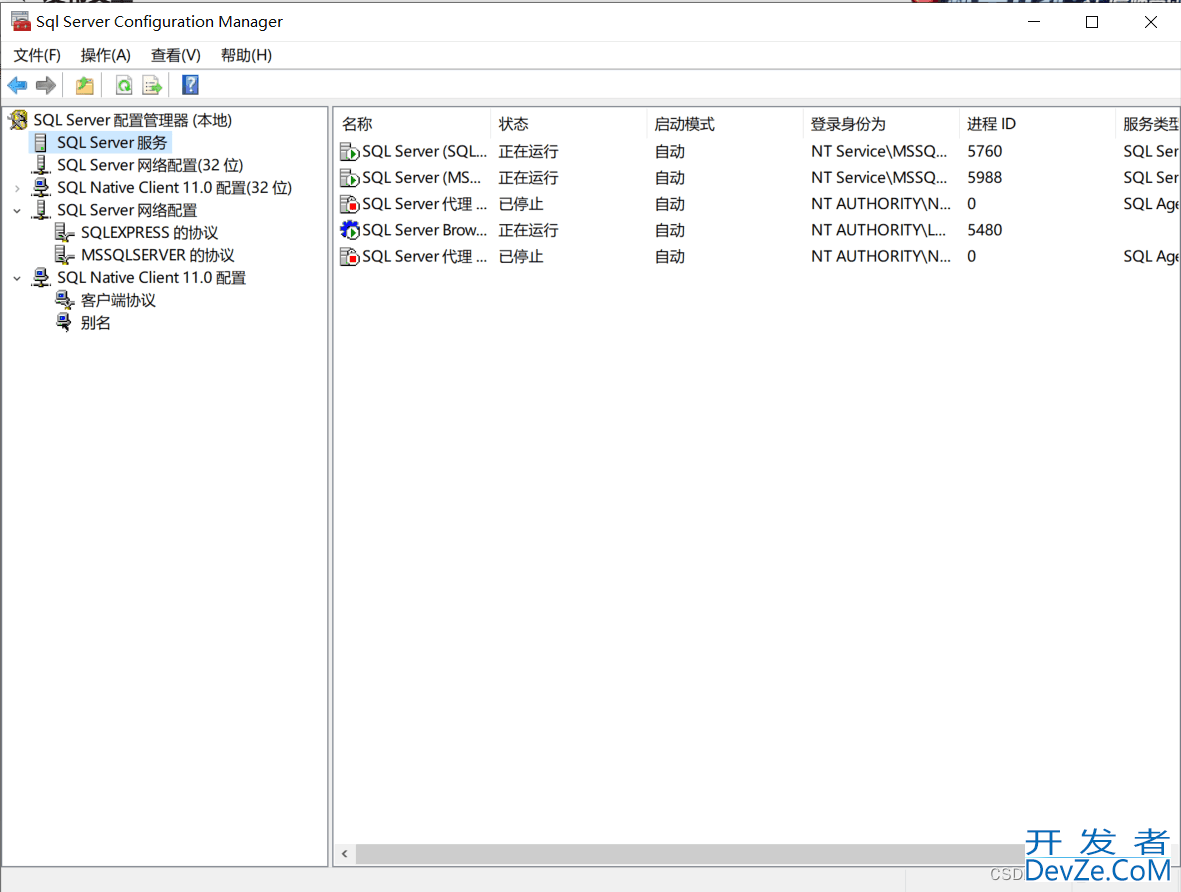
Task: Select SQL Native Client 11.0 配置 label
Action: pos(151,278)
